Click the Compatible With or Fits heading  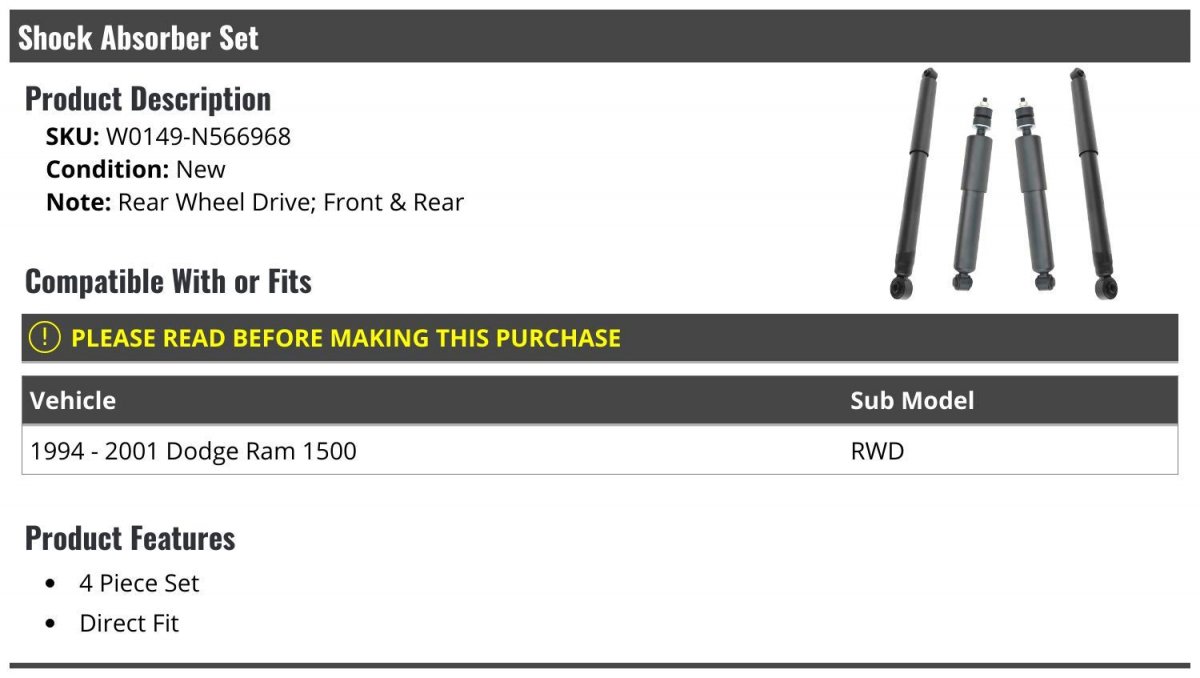168,282
